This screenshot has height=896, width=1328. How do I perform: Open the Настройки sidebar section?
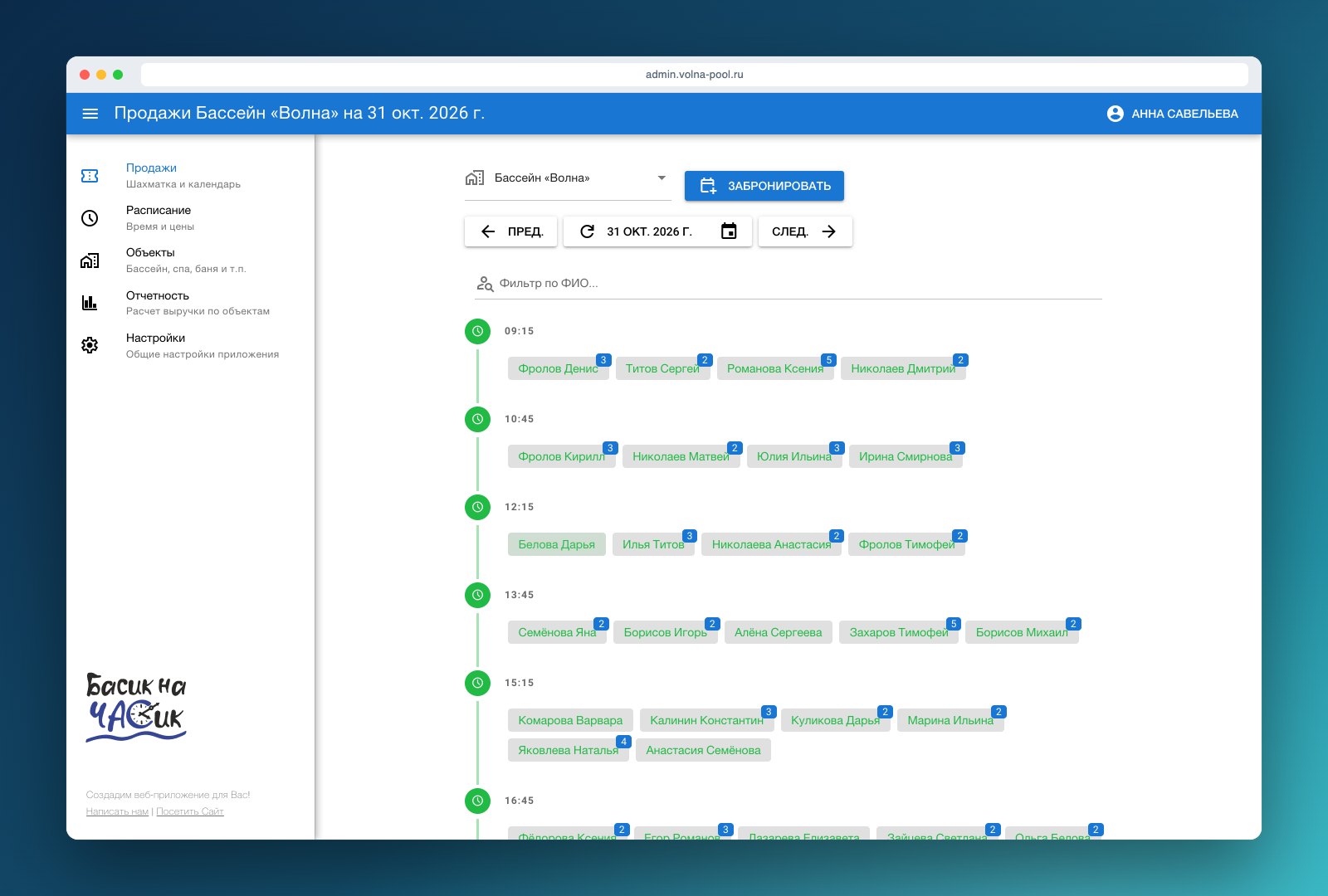coord(191,345)
